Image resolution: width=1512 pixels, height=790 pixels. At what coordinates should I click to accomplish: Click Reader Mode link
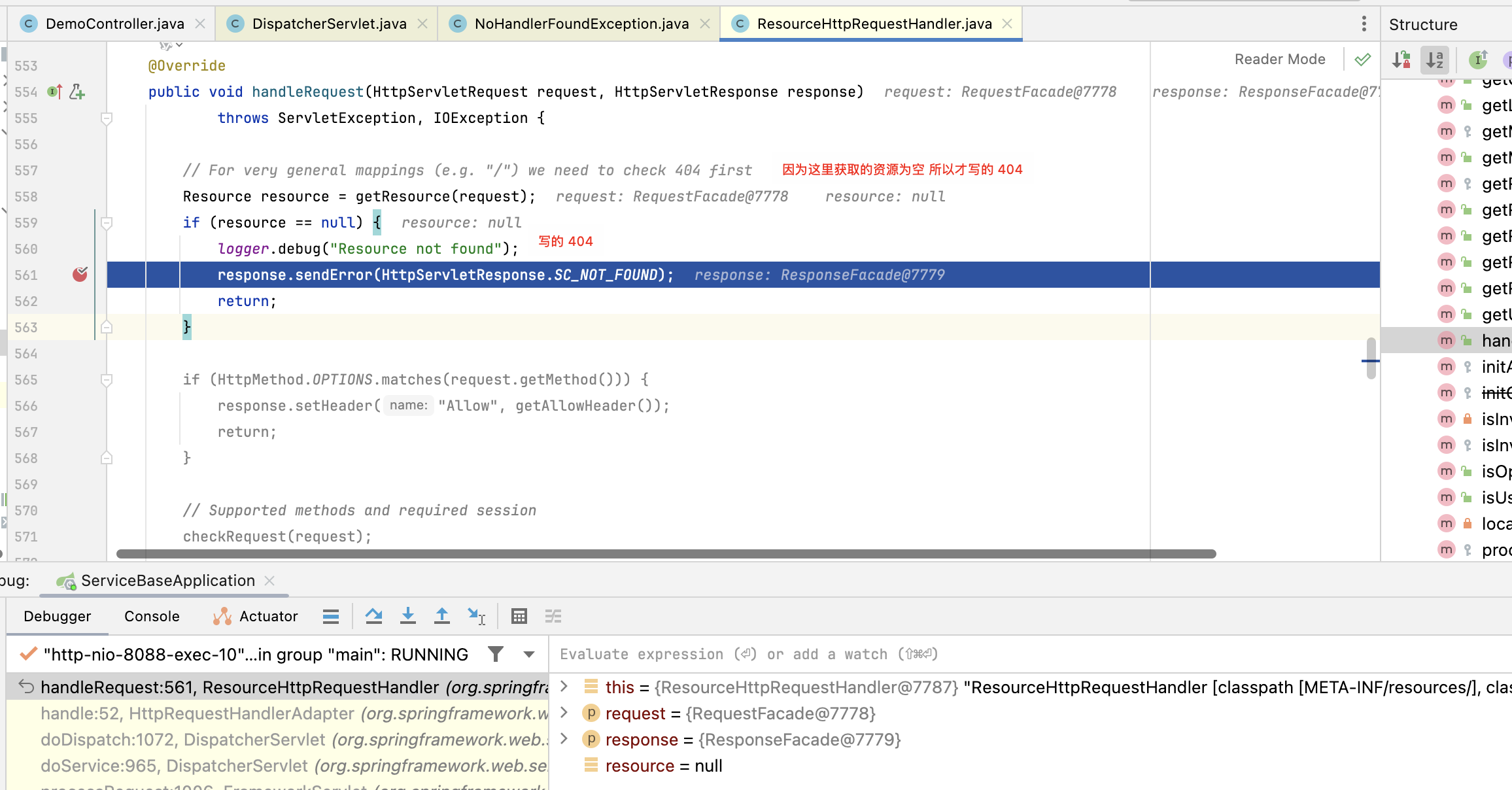[1279, 60]
